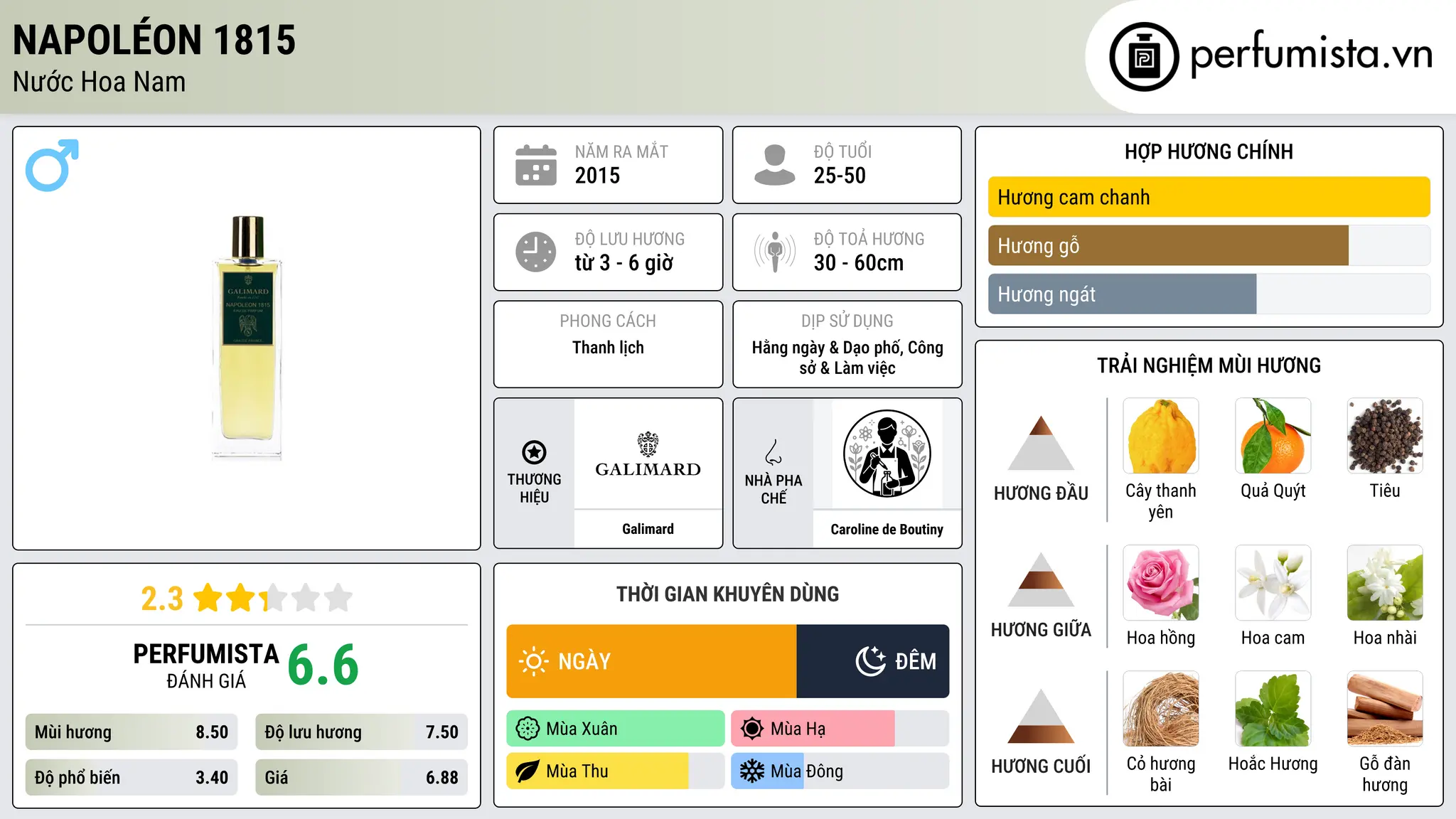Image resolution: width=1456 pixels, height=819 pixels.
Task: Click the blue Mùa Đông season bar
Action: click(x=768, y=771)
